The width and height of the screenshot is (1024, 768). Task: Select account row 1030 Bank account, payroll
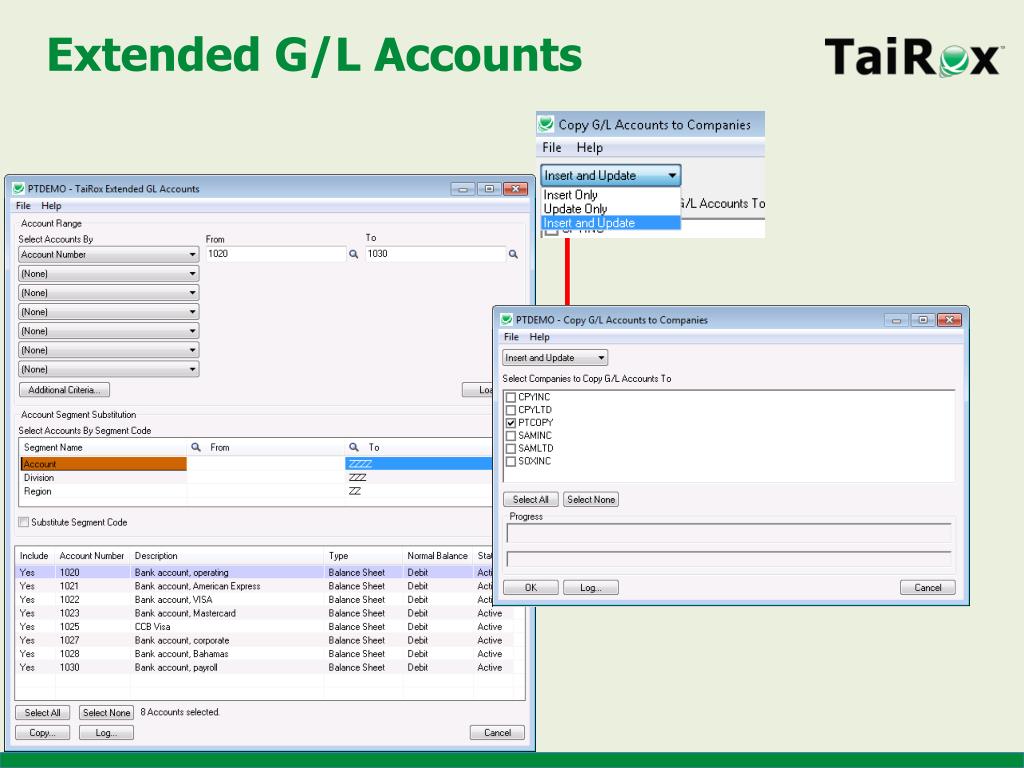(x=264, y=667)
